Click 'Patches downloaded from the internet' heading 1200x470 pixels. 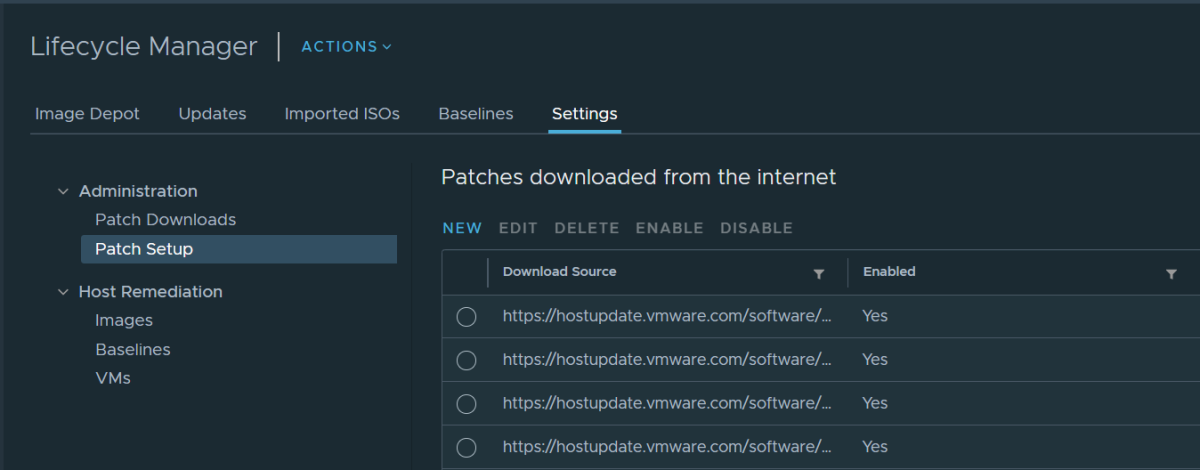click(639, 177)
